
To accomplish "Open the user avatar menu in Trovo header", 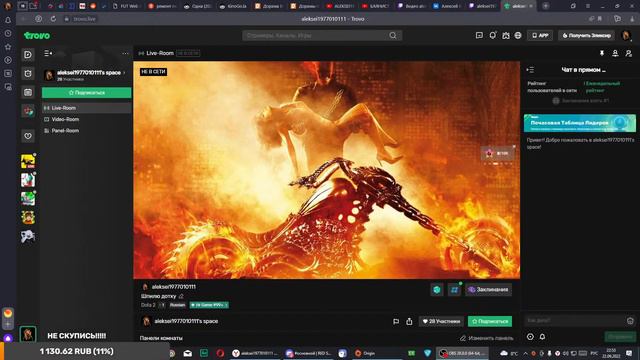I will [x=626, y=36].
